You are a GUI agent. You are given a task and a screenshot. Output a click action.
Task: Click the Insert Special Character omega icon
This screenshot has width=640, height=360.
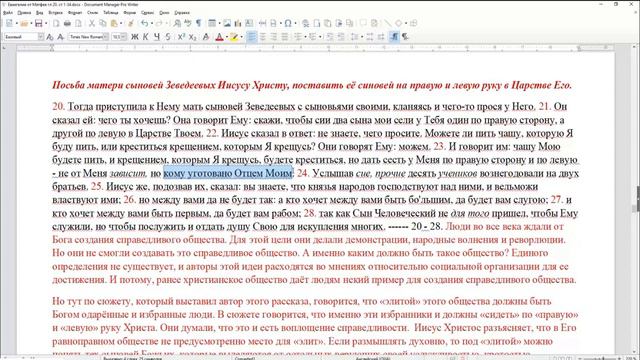(x=288, y=24)
